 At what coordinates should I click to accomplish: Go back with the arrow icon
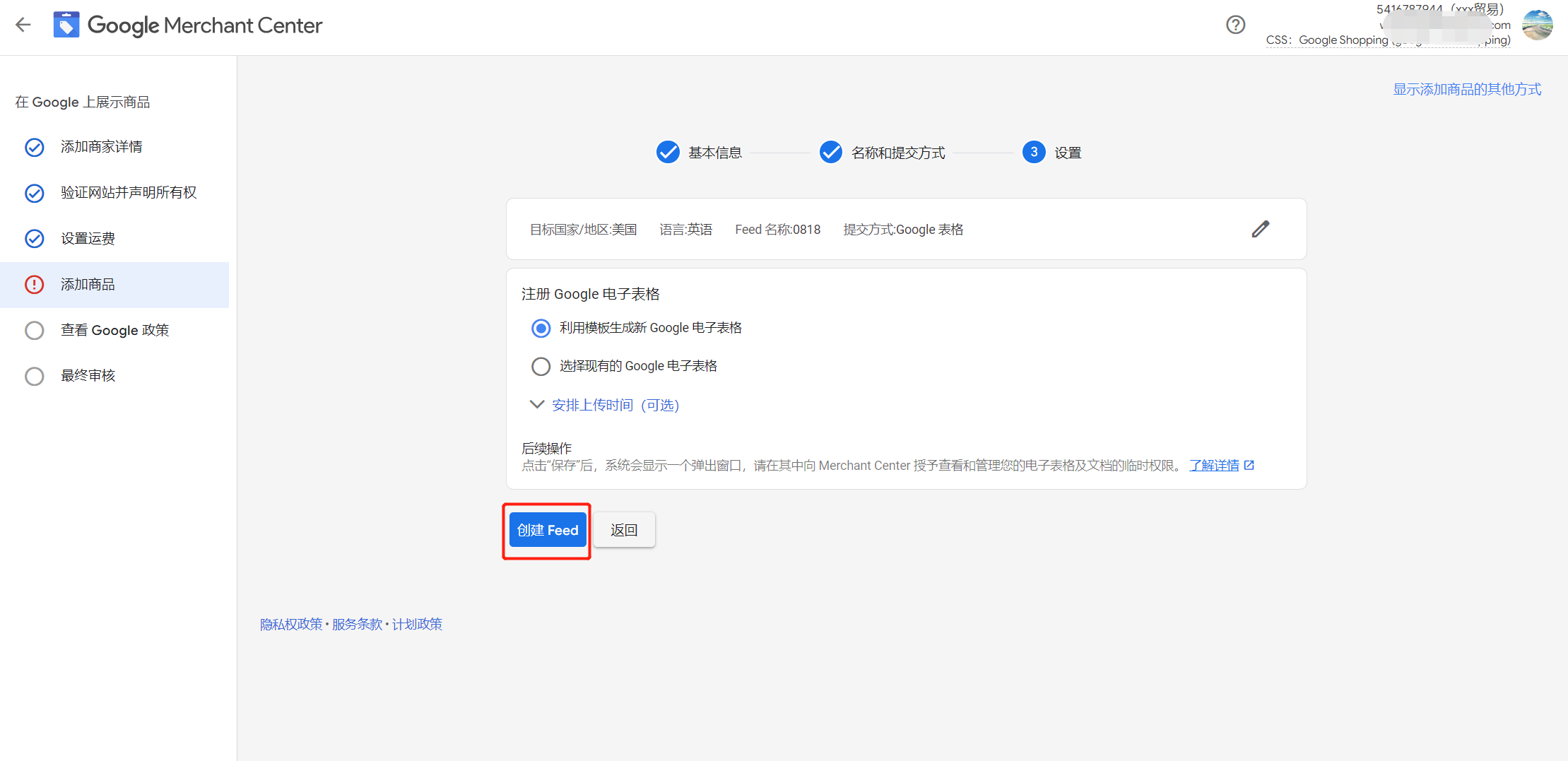tap(23, 25)
